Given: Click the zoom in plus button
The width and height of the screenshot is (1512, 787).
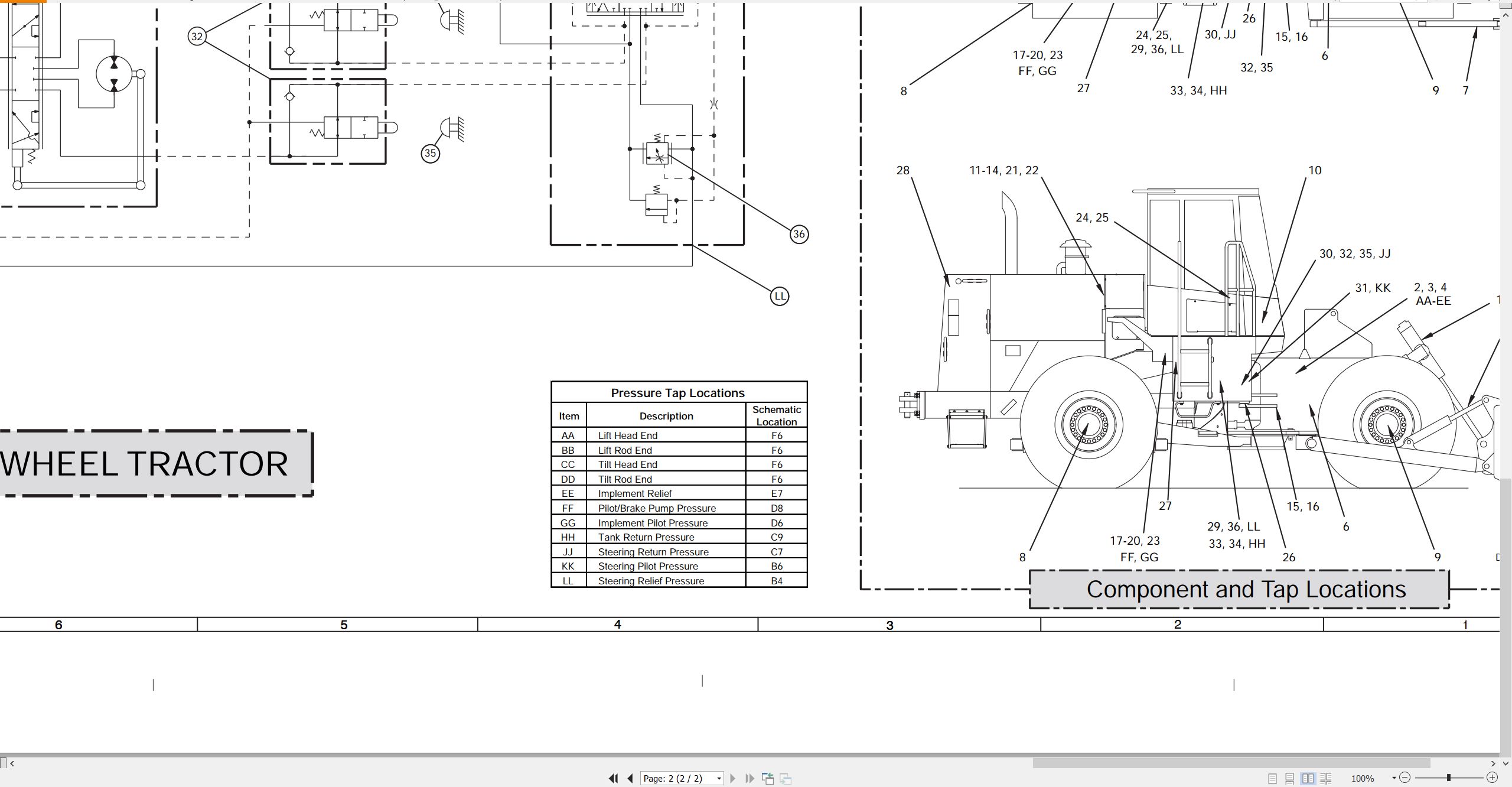Looking at the screenshot, I should tap(1492, 778).
